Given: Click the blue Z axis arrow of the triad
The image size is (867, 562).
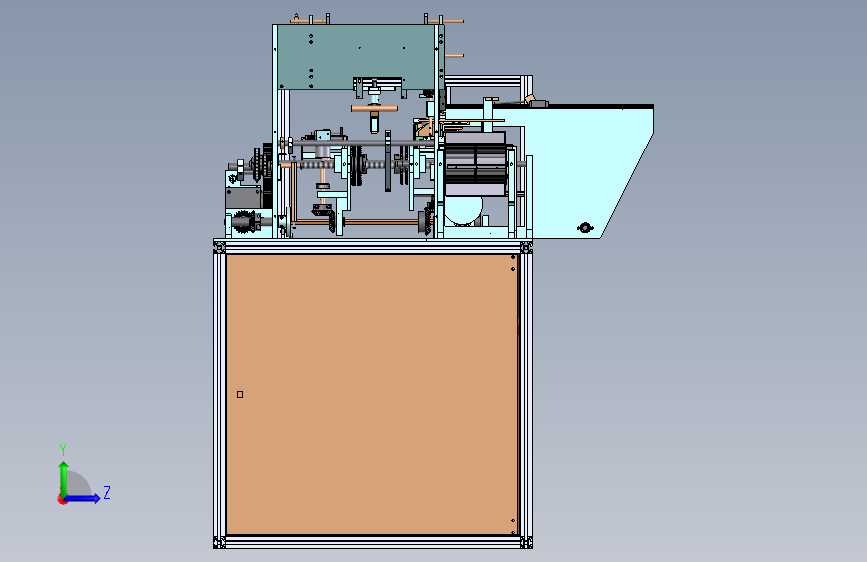Looking at the screenshot, I should pyautogui.click(x=83, y=498).
